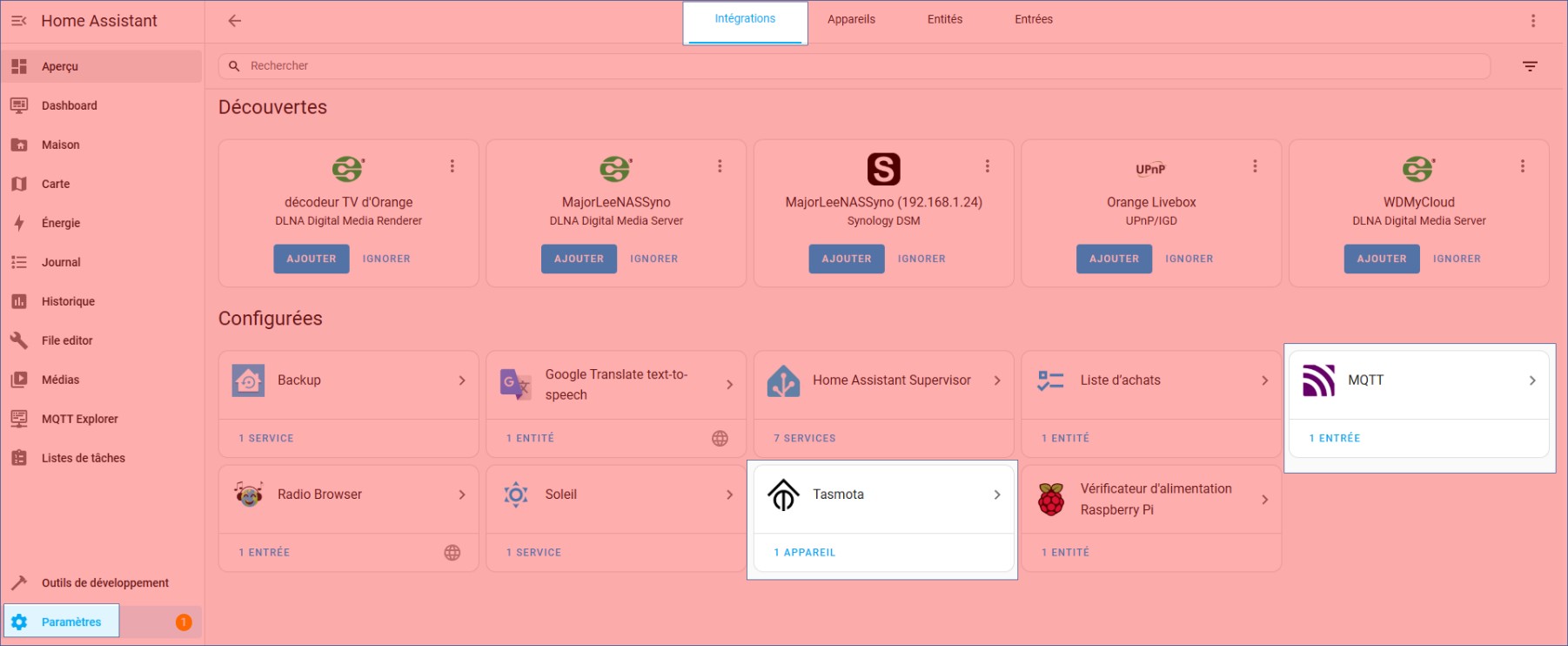Click the Tasmota integration logo
Image resolution: width=1568 pixels, height=646 pixels.
tap(783, 495)
